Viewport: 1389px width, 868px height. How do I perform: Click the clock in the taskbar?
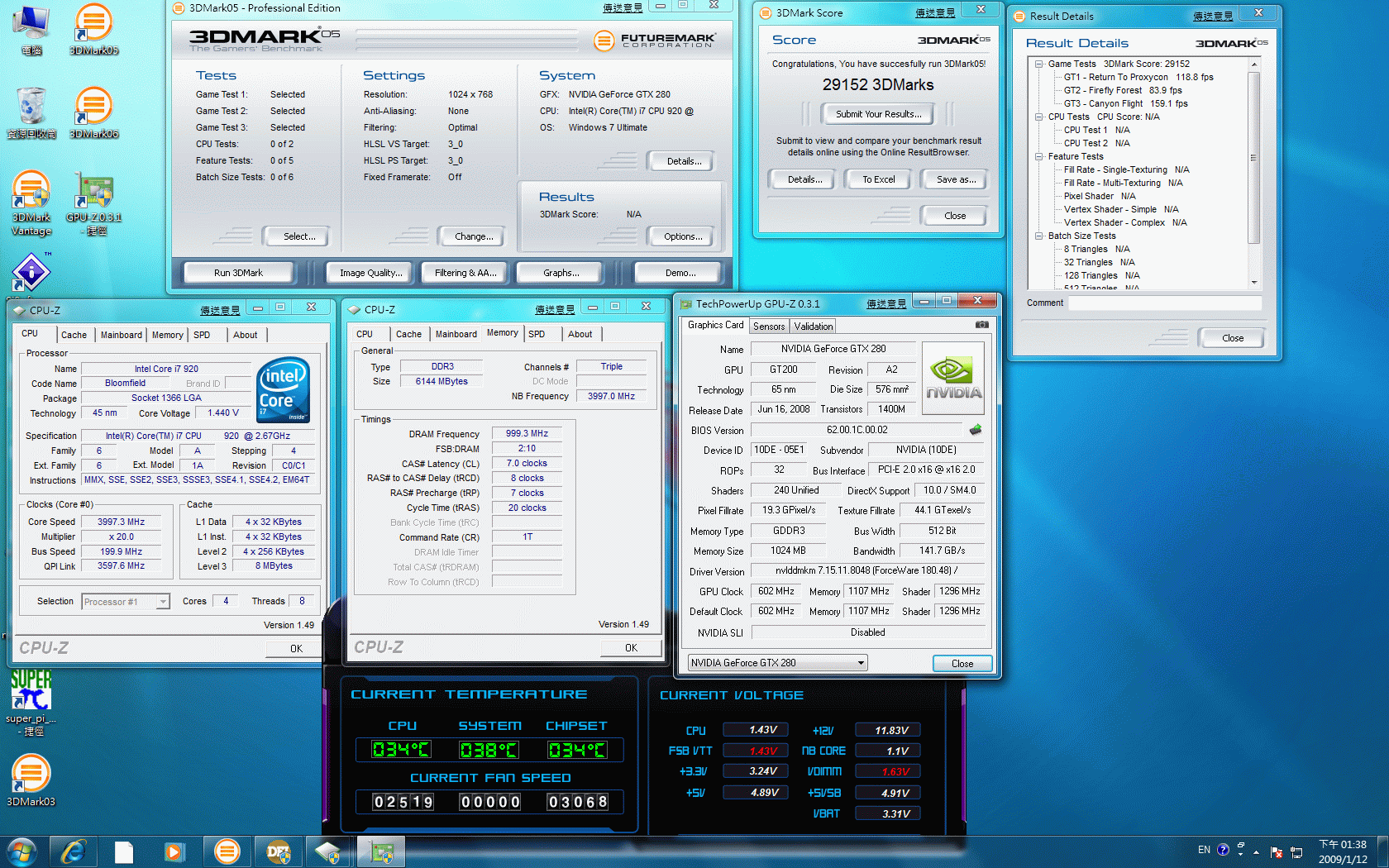click(1343, 851)
